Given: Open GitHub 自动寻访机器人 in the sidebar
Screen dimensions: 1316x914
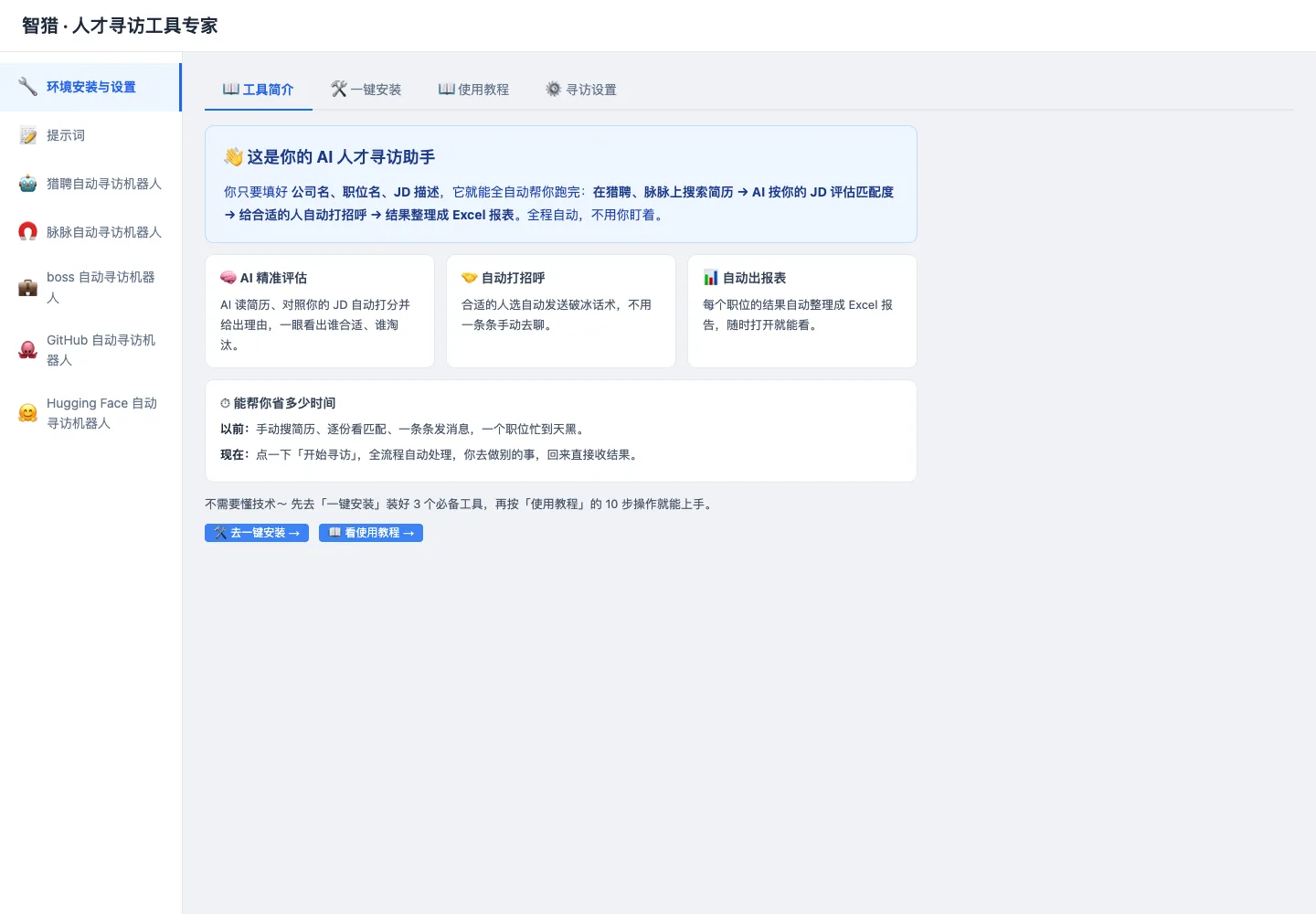Looking at the screenshot, I should pyautogui.click(x=90, y=350).
